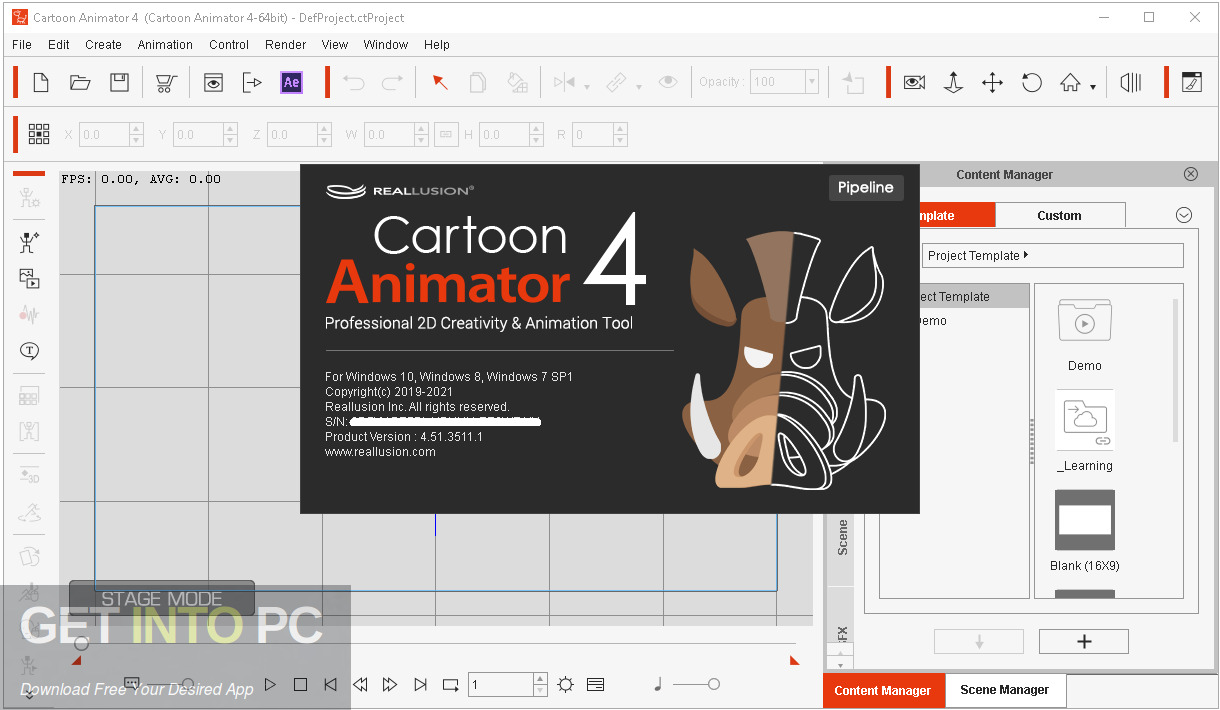Click the Home view house icon

pos(1070,82)
